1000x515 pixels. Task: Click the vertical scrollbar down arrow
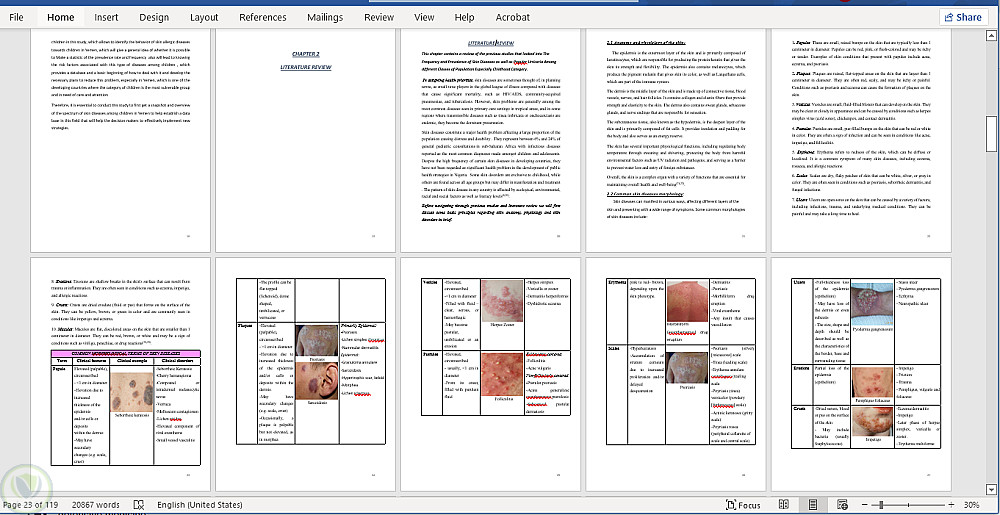click(x=990, y=490)
